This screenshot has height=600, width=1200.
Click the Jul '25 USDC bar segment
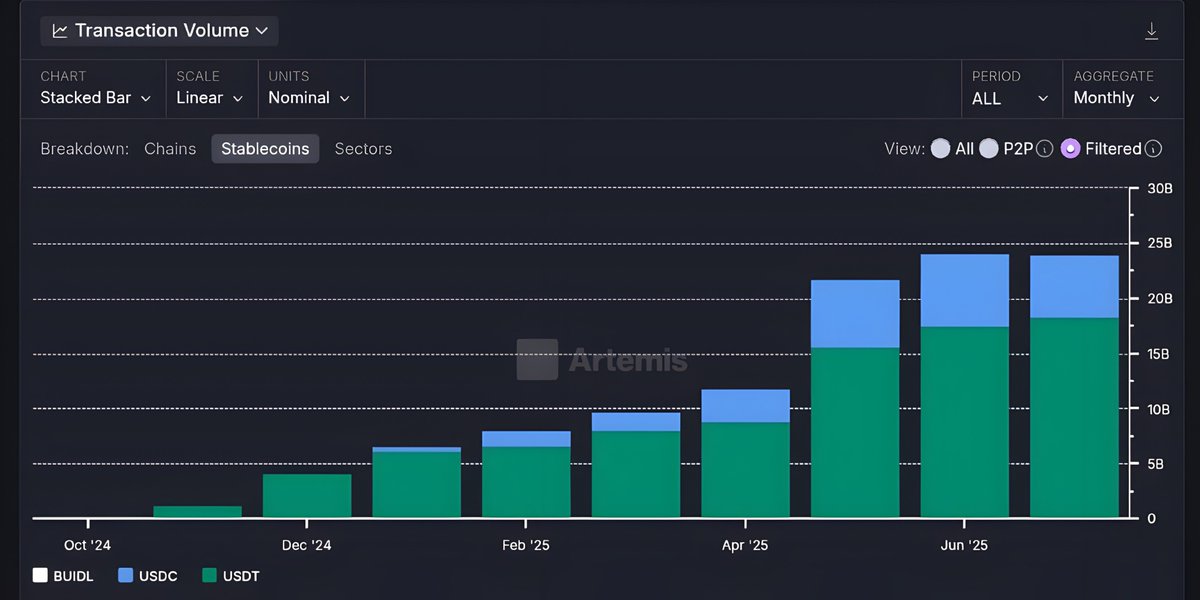pos(1074,287)
